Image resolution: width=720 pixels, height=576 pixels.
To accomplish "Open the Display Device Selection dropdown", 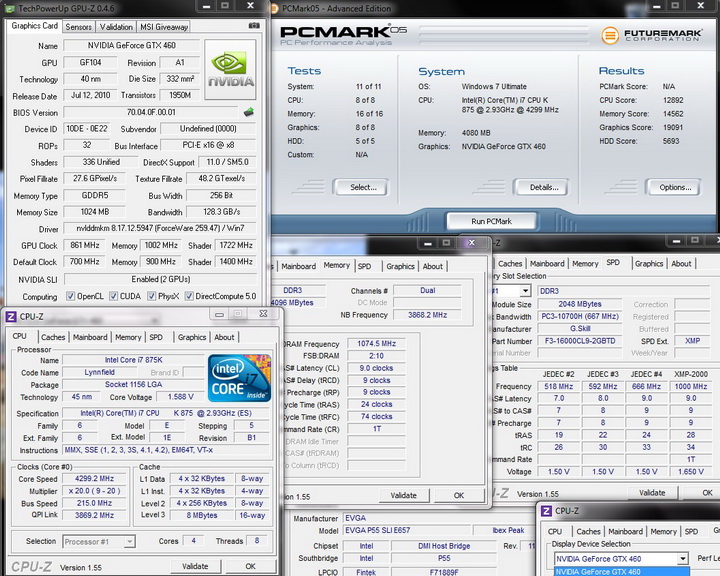I will (683, 559).
